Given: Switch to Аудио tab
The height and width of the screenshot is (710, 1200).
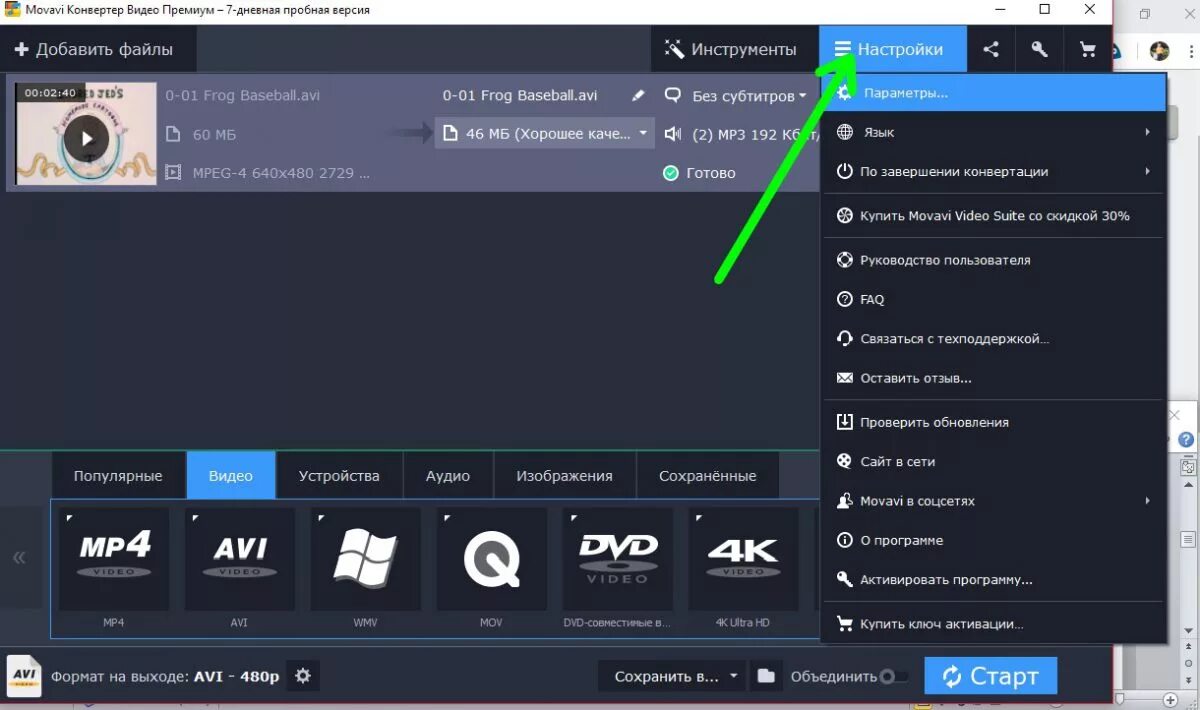Looking at the screenshot, I should (x=448, y=476).
